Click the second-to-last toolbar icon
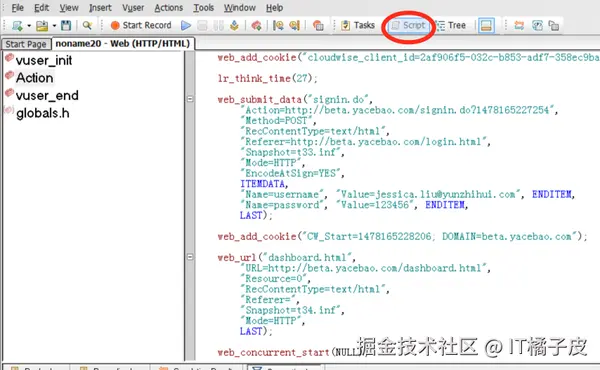This screenshot has height=370, width=600. tap(537, 26)
